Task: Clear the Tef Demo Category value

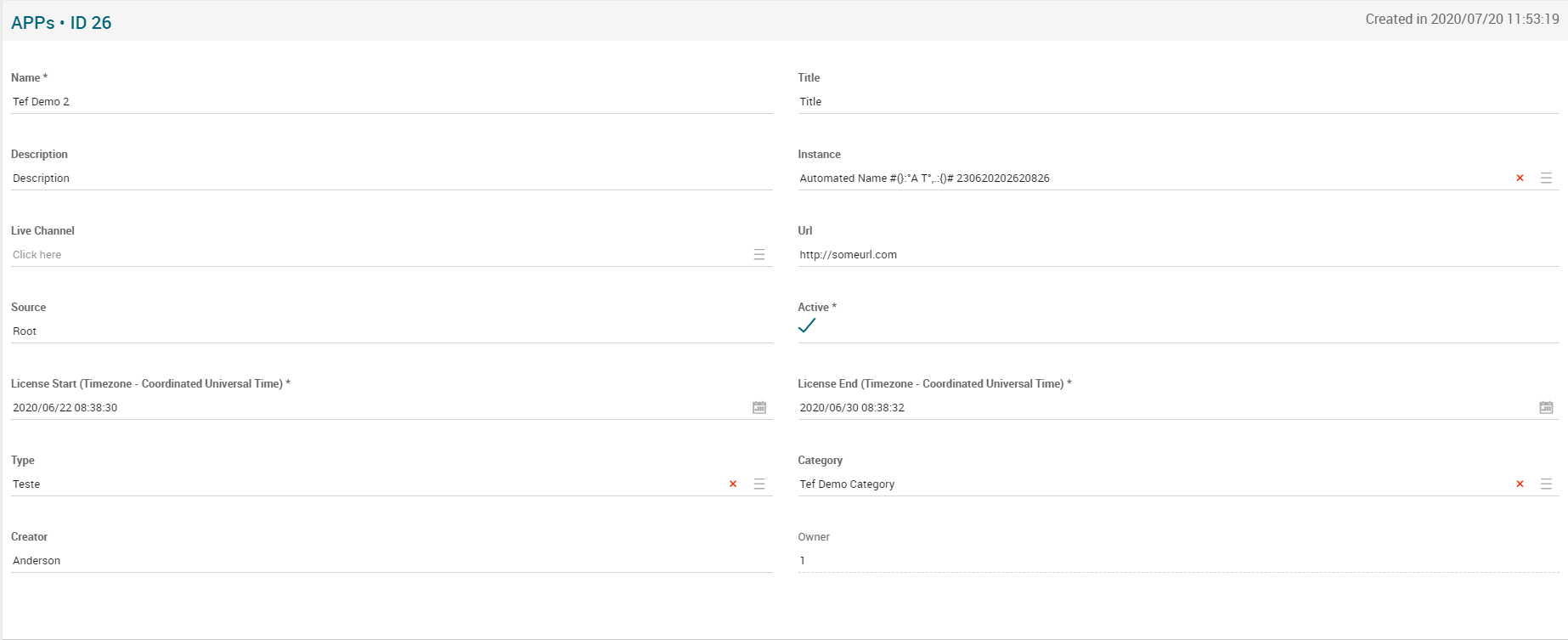Action: [1520, 484]
